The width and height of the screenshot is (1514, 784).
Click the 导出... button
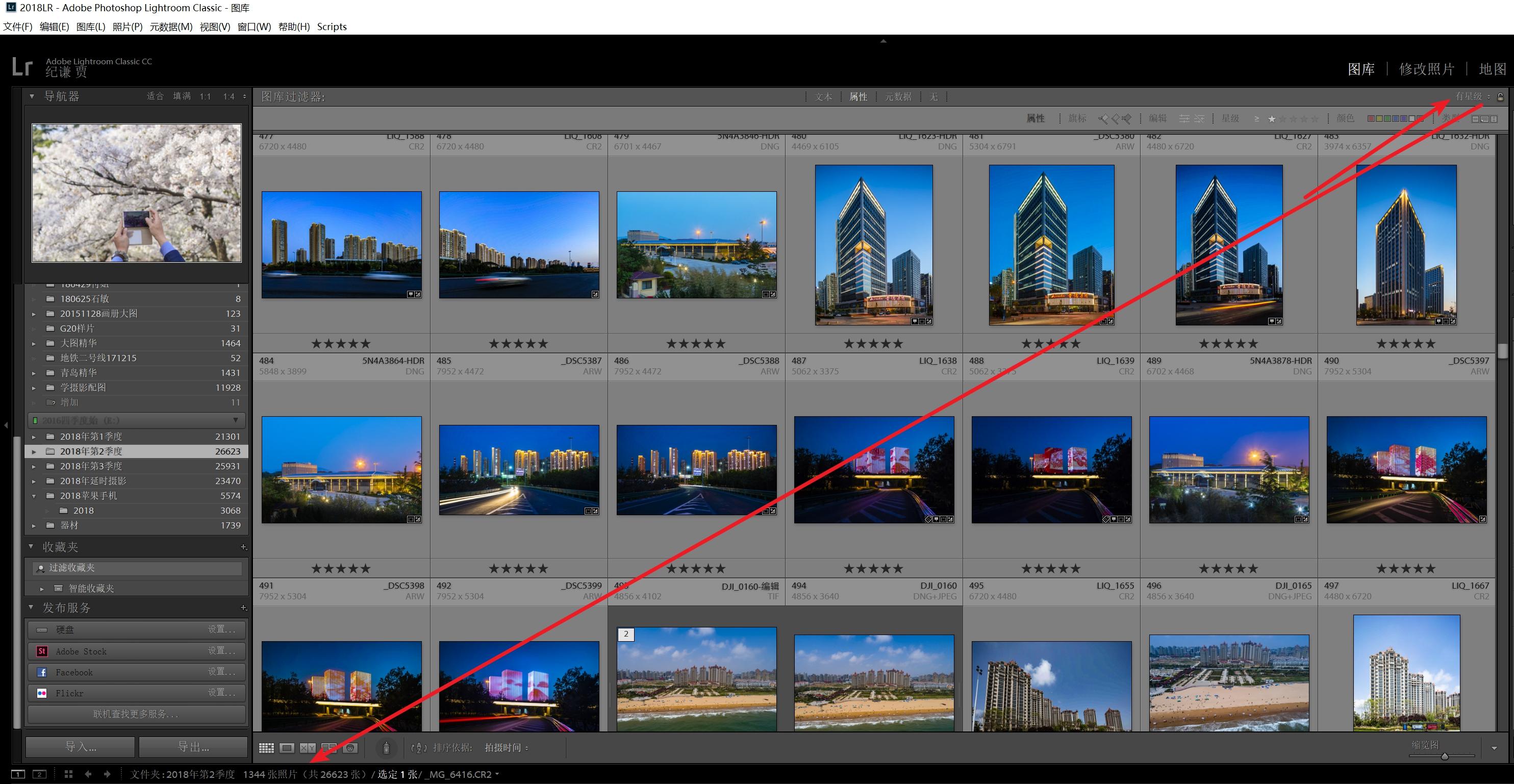point(193,746)
